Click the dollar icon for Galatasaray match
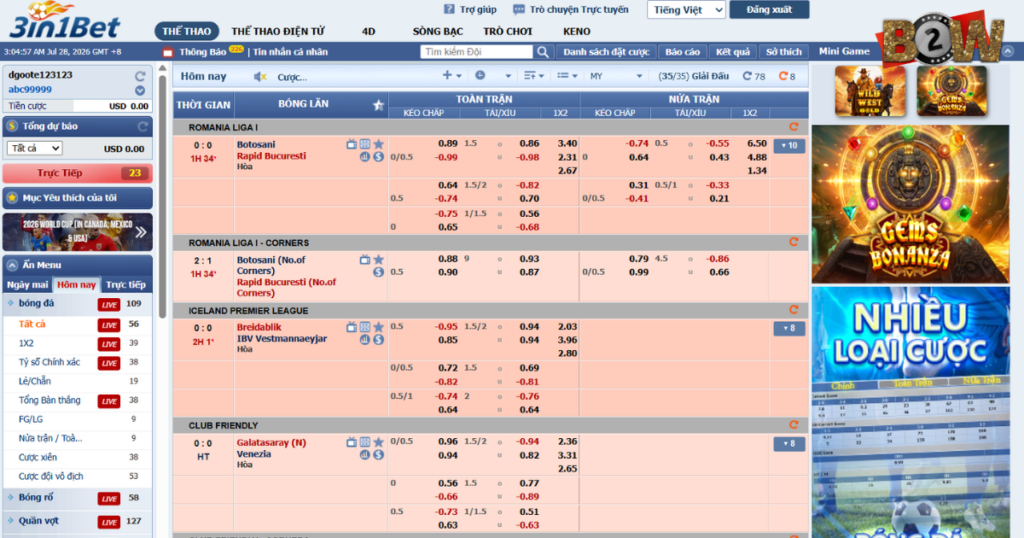Screen dimensions: 1024x538 378,455
